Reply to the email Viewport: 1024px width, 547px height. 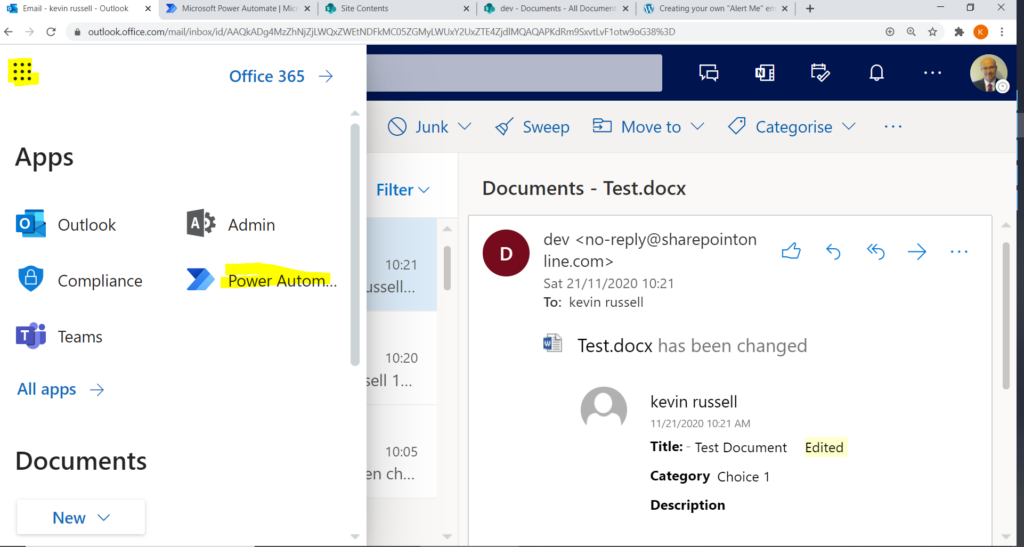(833, 251)
